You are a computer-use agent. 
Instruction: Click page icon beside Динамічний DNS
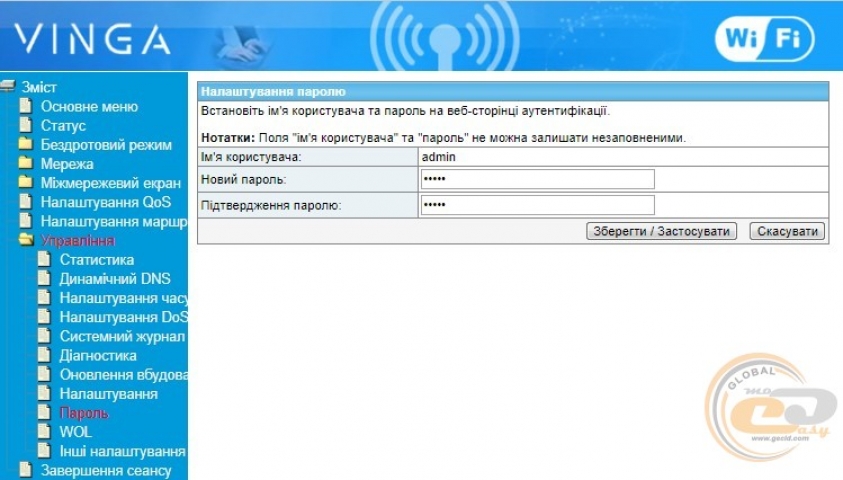click(45, 278)
